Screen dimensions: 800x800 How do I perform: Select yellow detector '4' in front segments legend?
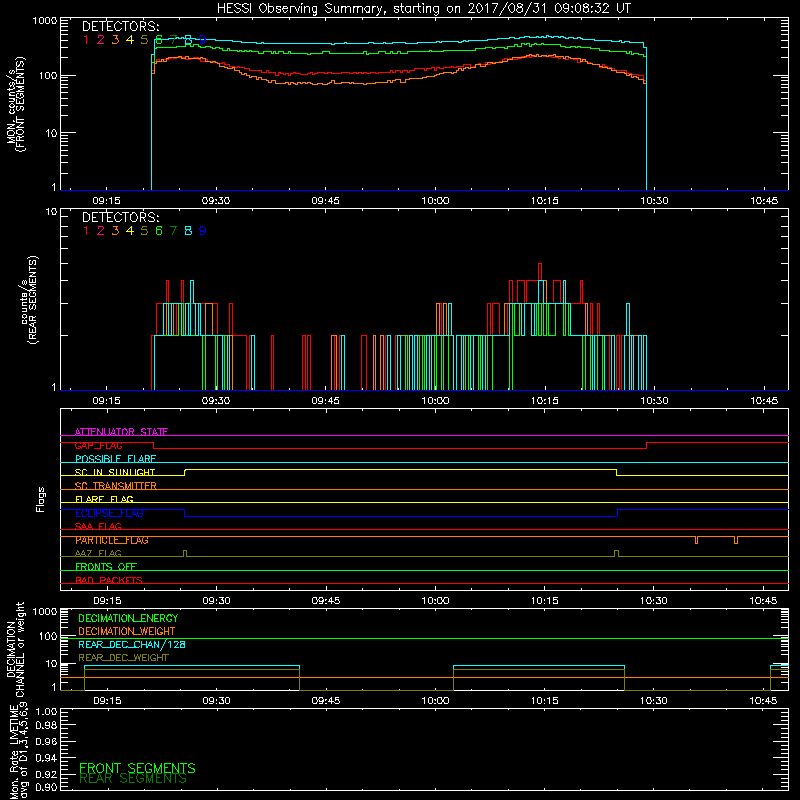click(130, 40)
